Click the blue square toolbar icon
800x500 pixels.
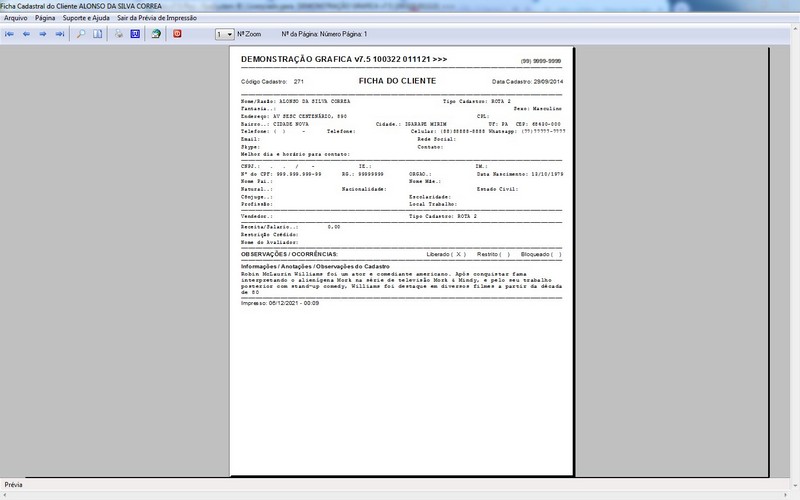pos(135,34)
